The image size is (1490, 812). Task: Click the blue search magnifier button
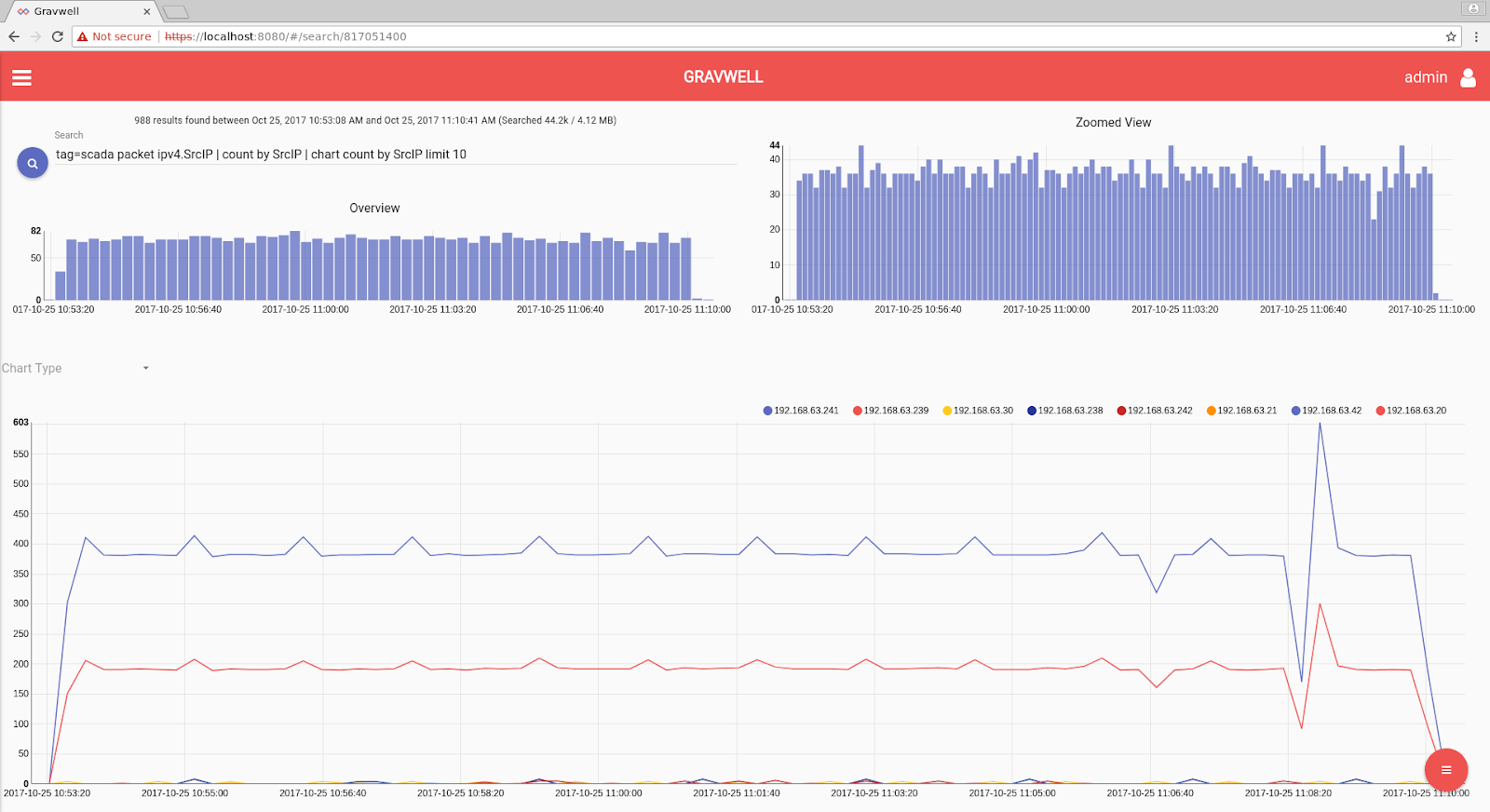33,163
